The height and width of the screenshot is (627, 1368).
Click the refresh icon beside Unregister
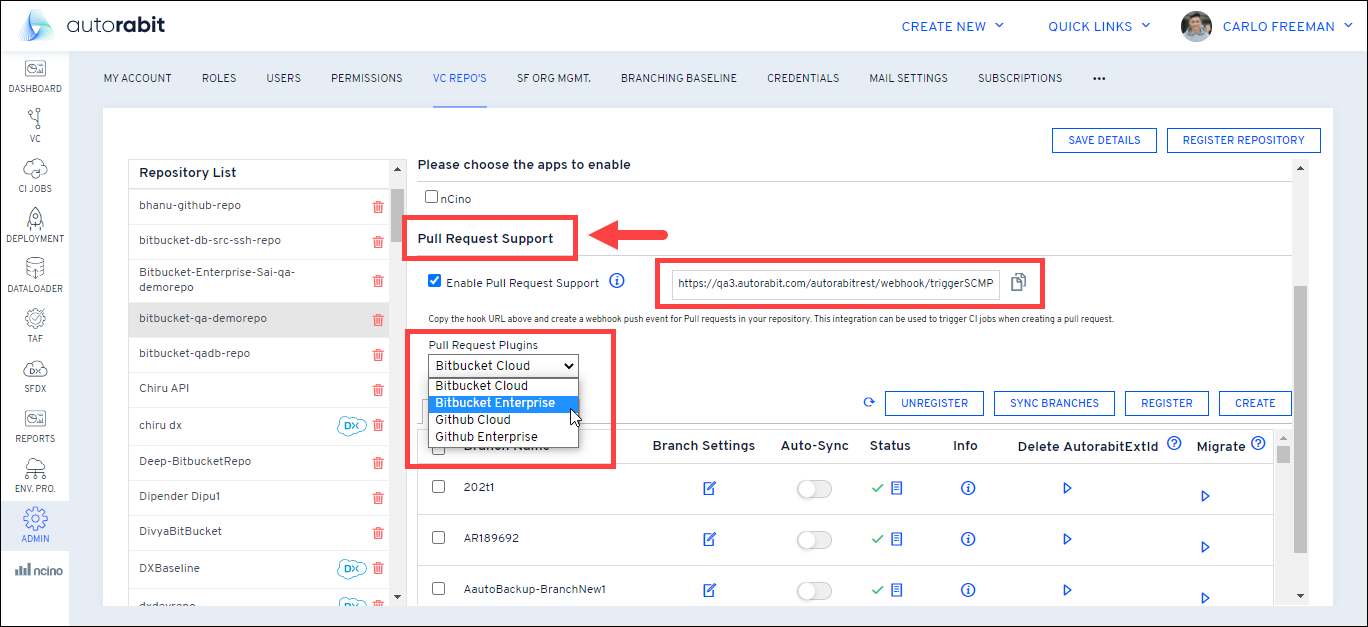(x=868, y=403)
